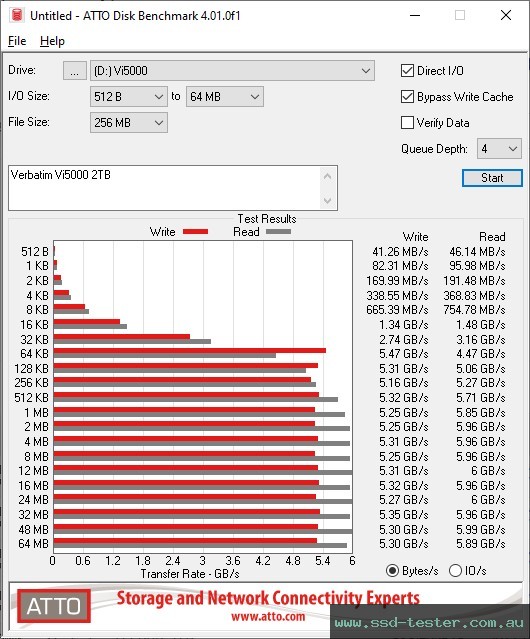Click the gray Read legend swatch
Viewport: 530px width, 639px height.
coord(278,231)
